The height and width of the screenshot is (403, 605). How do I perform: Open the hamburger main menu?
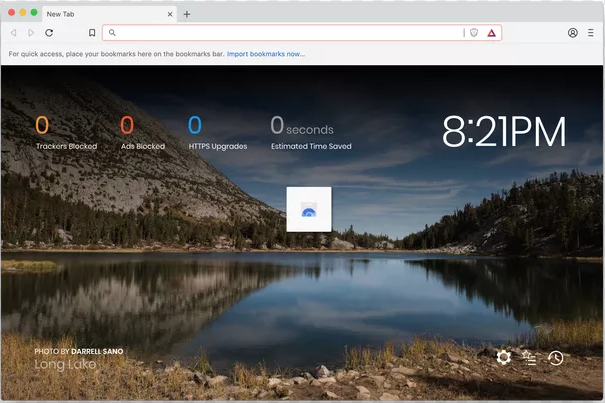click(590, 33)
